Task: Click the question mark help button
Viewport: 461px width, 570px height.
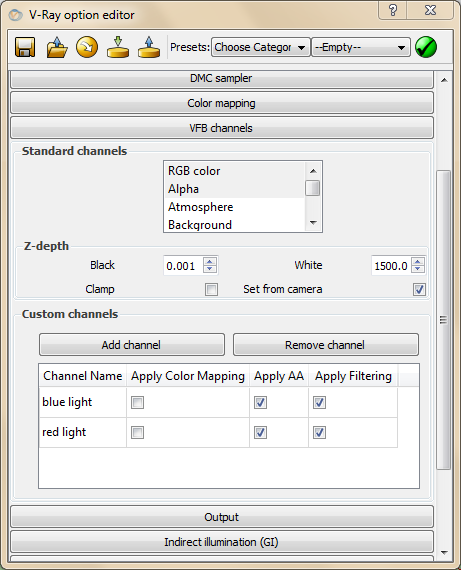Action: tap(393, 10)
